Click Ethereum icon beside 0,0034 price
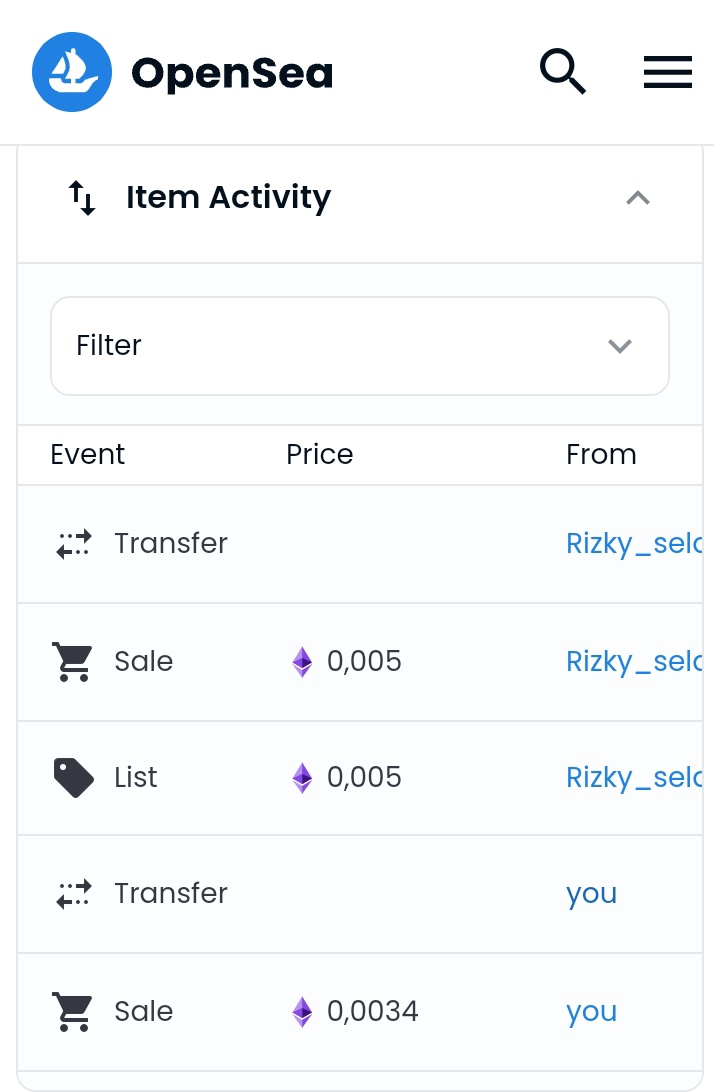 [302, 1011]
